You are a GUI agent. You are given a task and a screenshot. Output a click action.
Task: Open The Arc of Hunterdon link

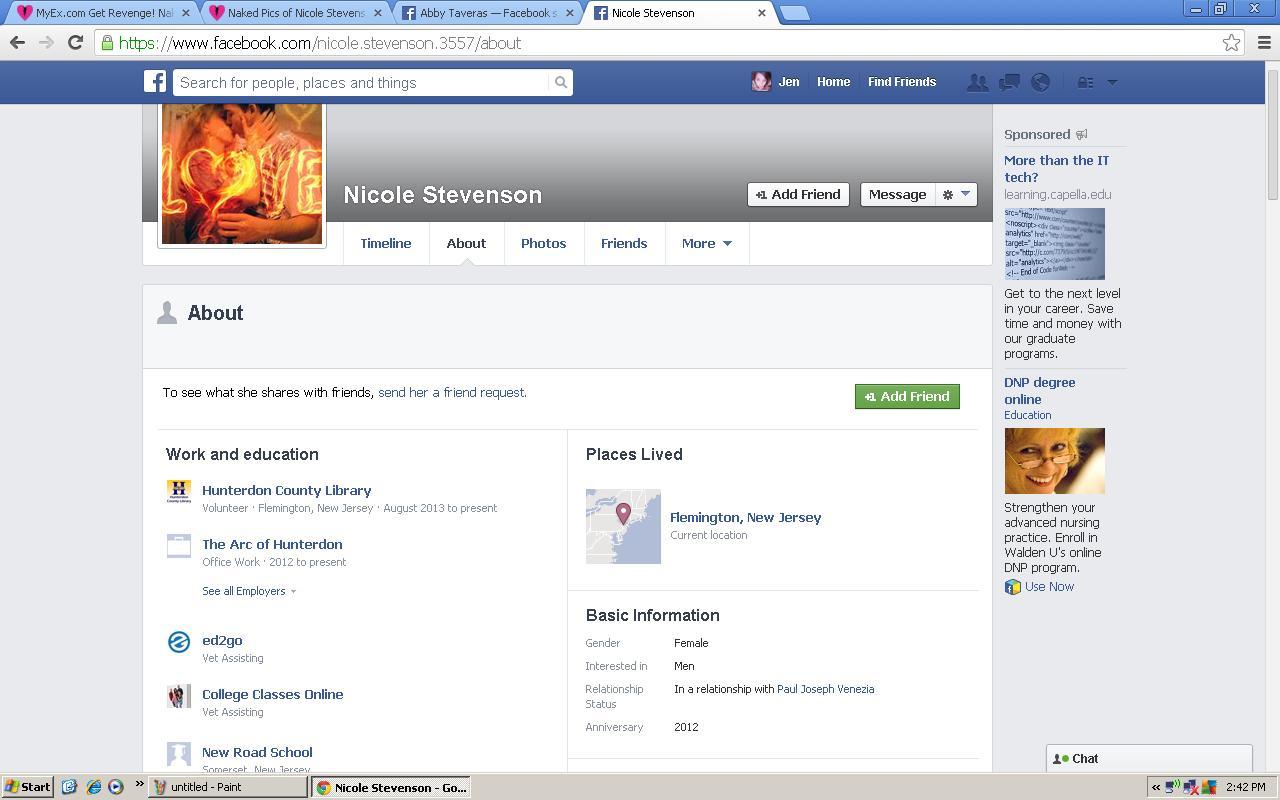click(x=272, y=545)
